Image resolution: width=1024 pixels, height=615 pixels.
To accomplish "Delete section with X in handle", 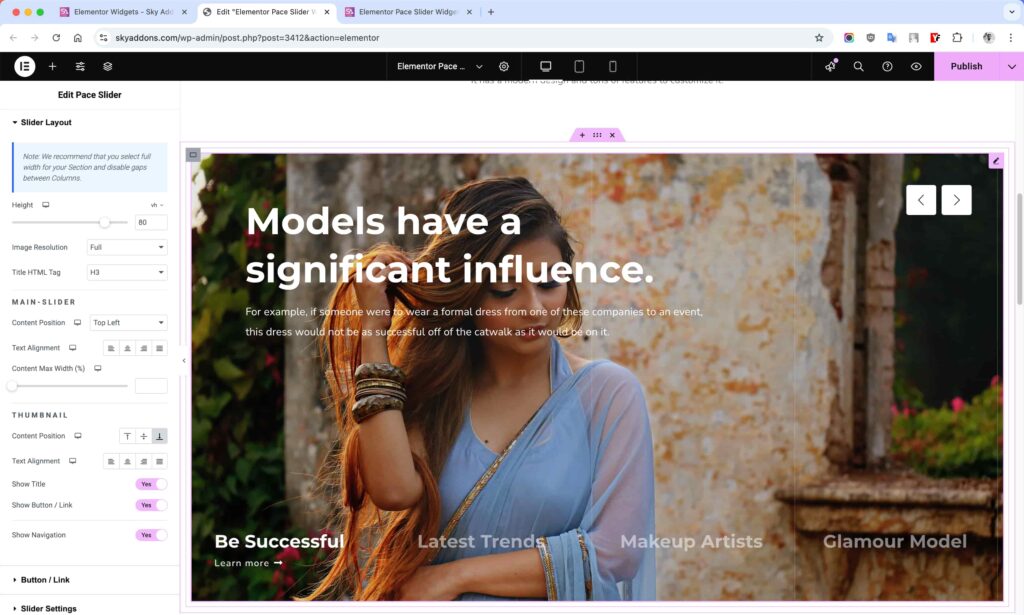I will point(612,135).
